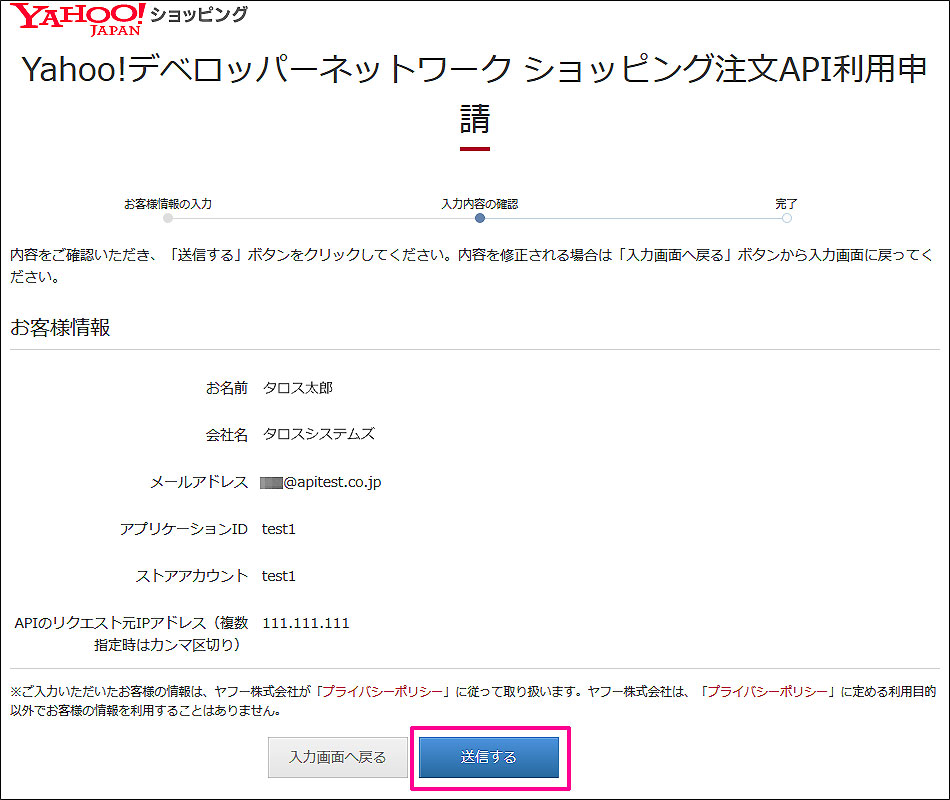Click the page title Yahoo!デベロッパーネットワーク
Image resolution: width=950 pixels, height=800 pixels.
(267, 68)
